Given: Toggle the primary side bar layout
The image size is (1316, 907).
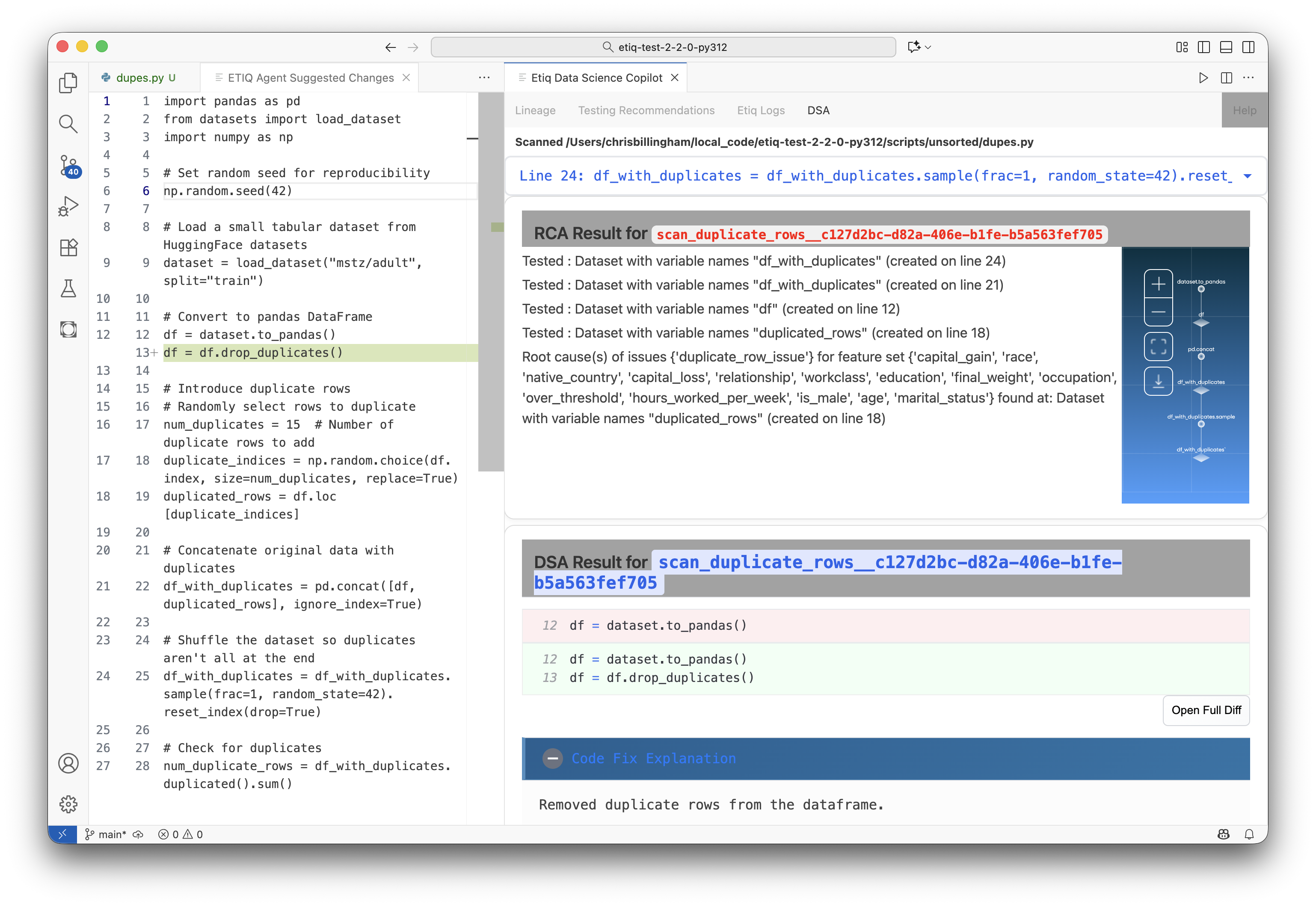Looking at the screenshot, I should coord(1203,47).
